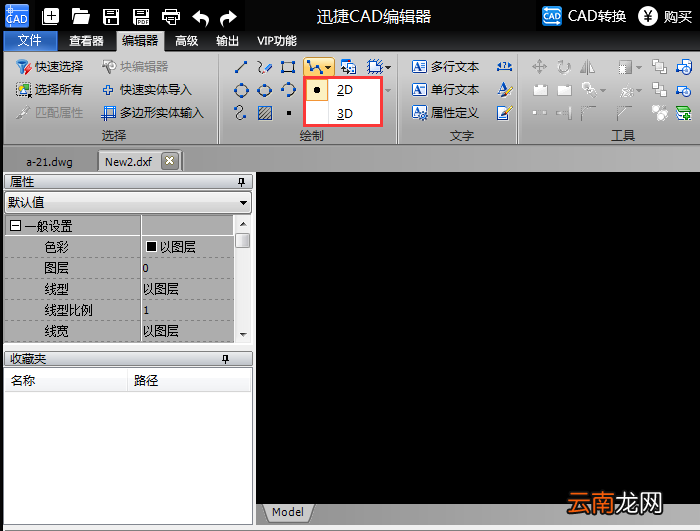The width and height of the screenshot is (700, 531).
Task: Pin the 属性 properties panel
Action: [x=242, y=182]
